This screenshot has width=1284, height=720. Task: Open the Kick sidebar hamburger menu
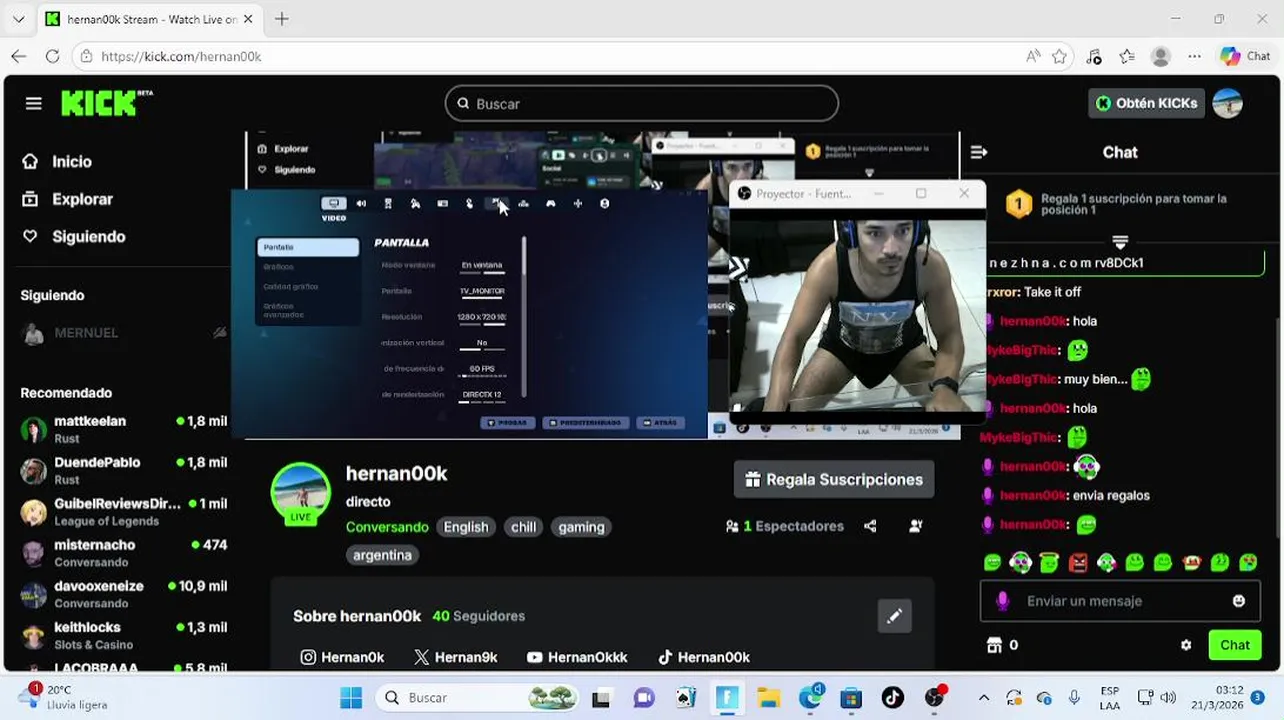coord(34,103)
